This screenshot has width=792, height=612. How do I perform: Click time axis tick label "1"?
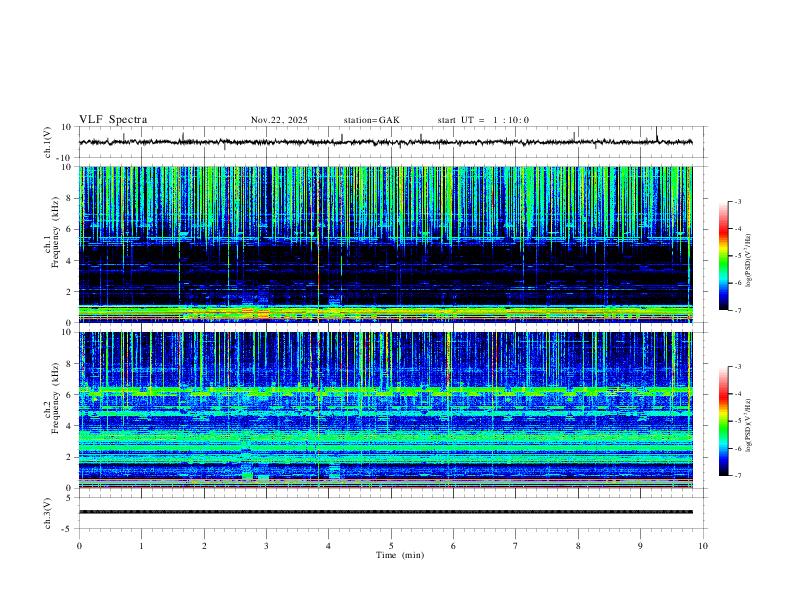141,546
